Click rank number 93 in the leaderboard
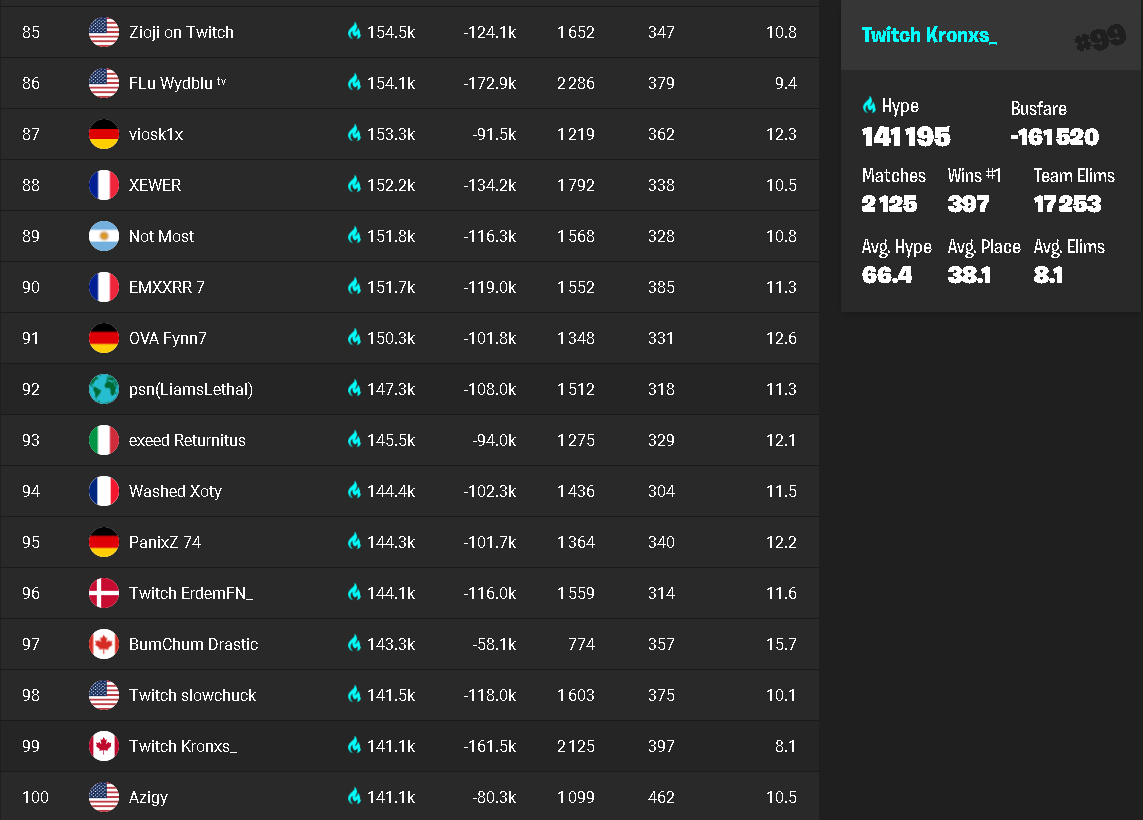 [x=31, y=440]
